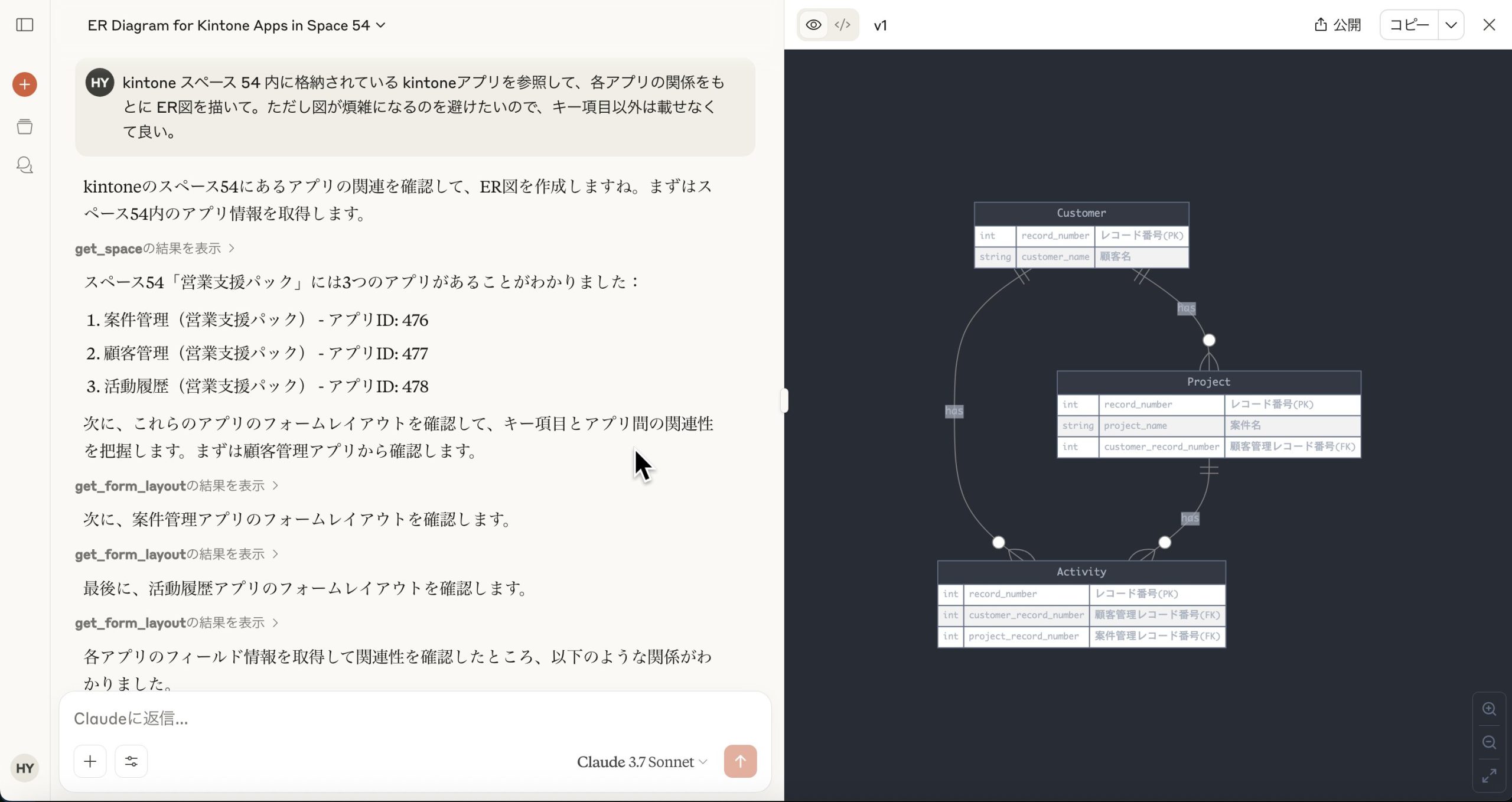
Task: Start a new chat with plus button
Action: coord(25,84)
